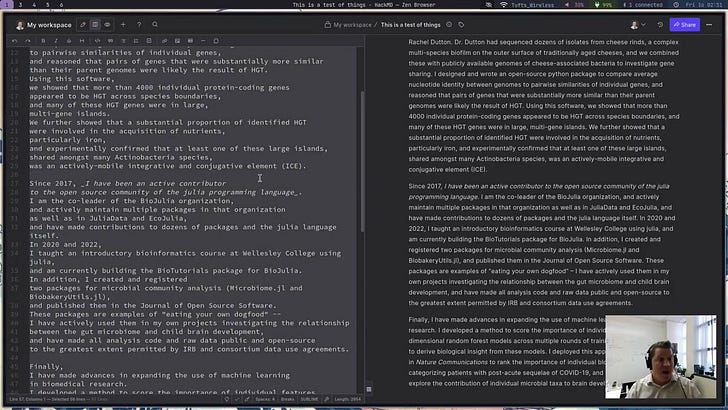Screen dimensions: 728x410
Task: Insert image icon in editor toolbar
Action: pos(177,41)
